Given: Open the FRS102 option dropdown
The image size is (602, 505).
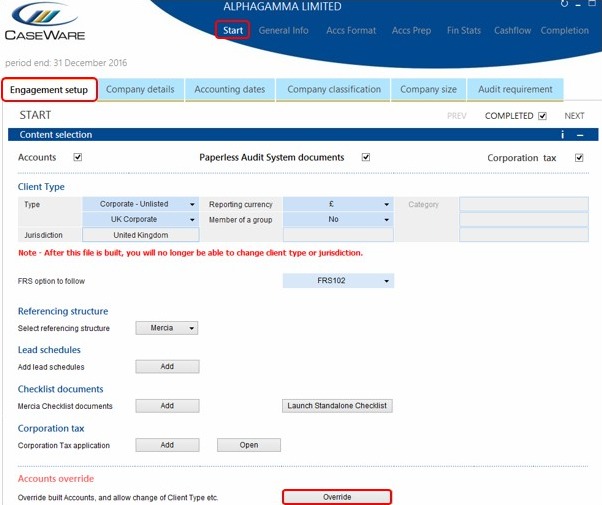Looking at the screenshot, I should tap(338, 281).
